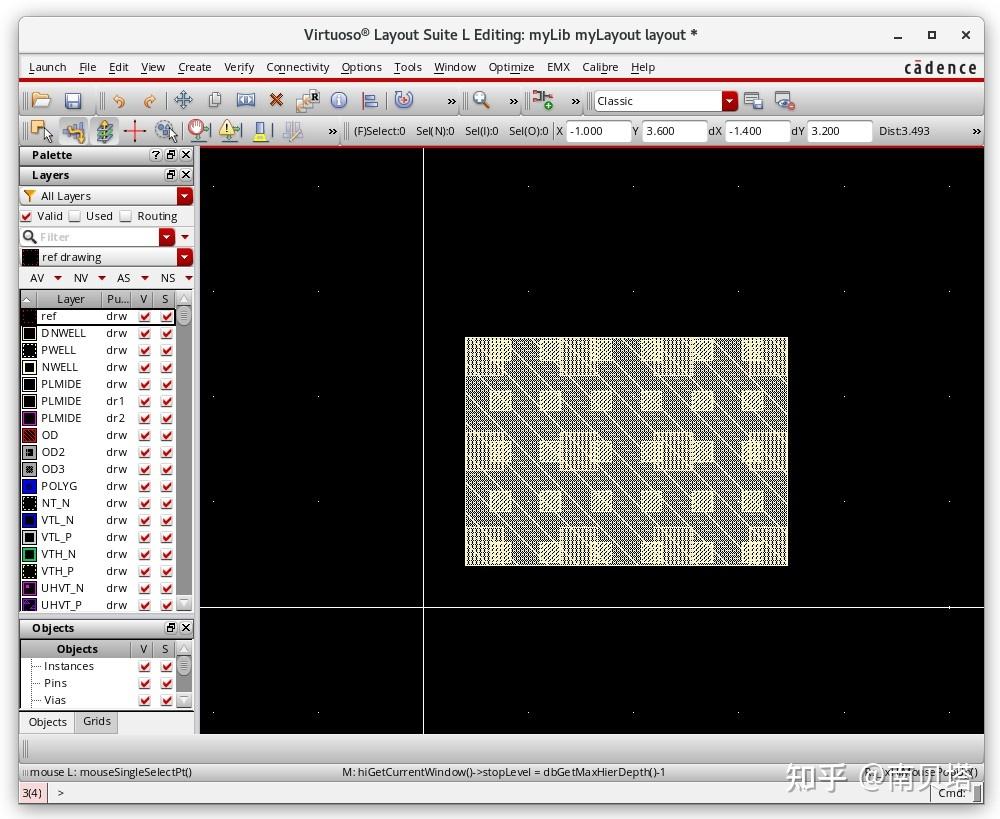Click the magnifier zoom icon in toolbar
The width and height of the screenshot is (1000, 819).
[x=481, y=100]
